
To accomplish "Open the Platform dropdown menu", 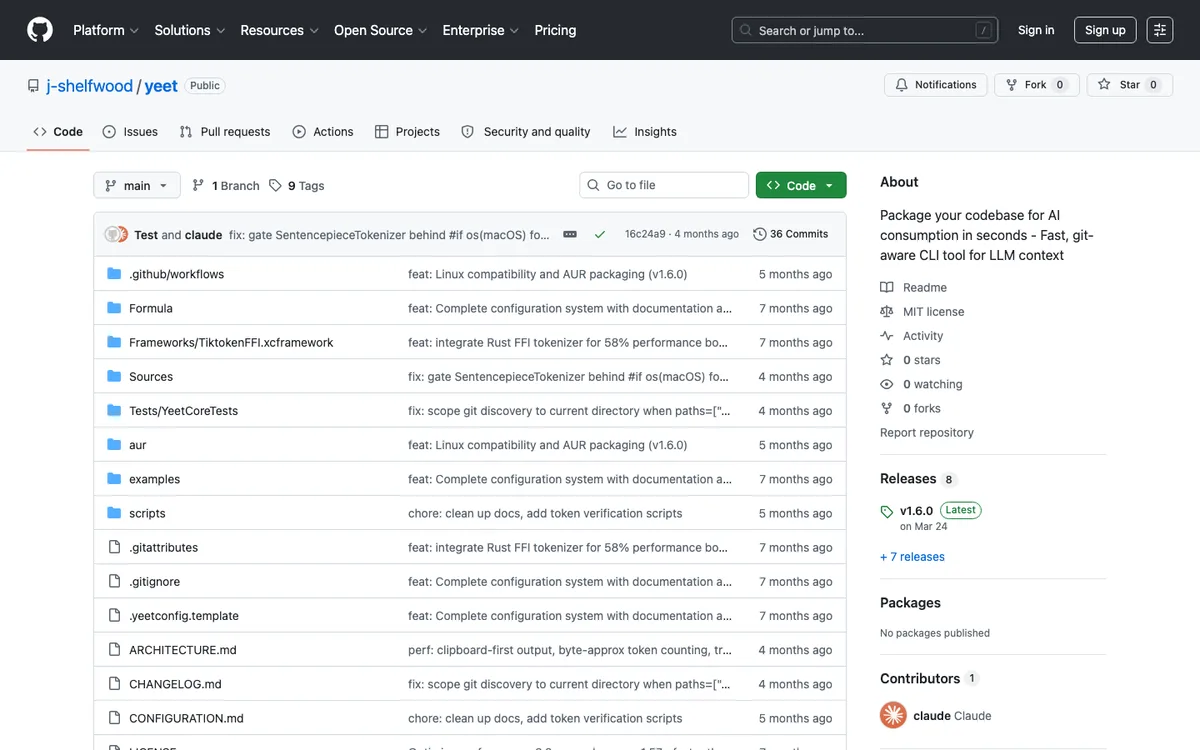I will pyautogui.click(x=106, y=30).
